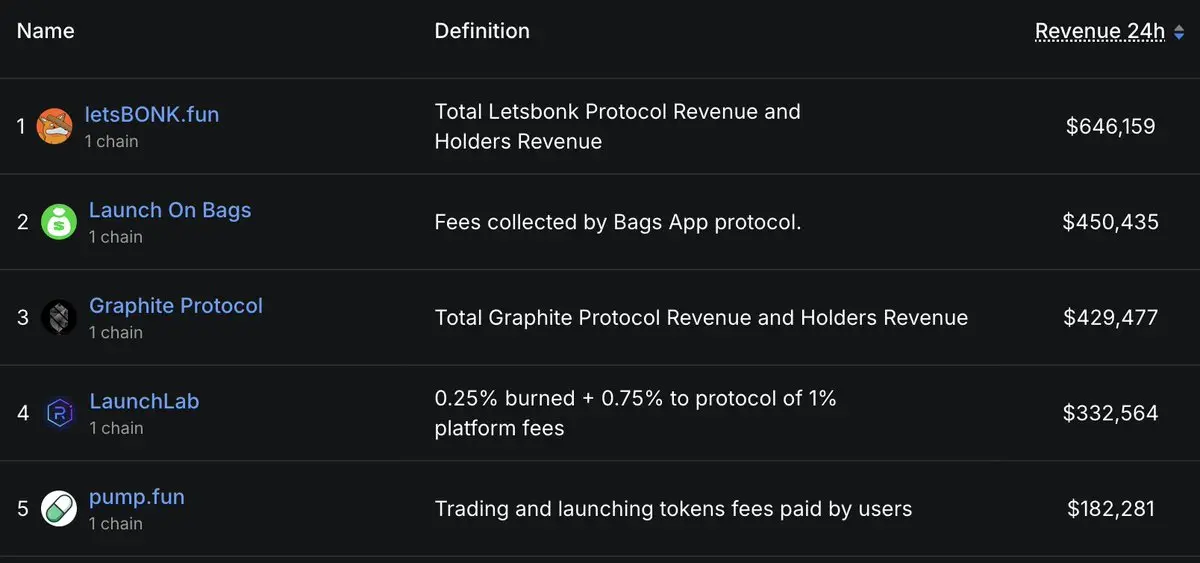Open the Graphite Protocol link
1200x563 pixels.
click(x=176, y=306)
